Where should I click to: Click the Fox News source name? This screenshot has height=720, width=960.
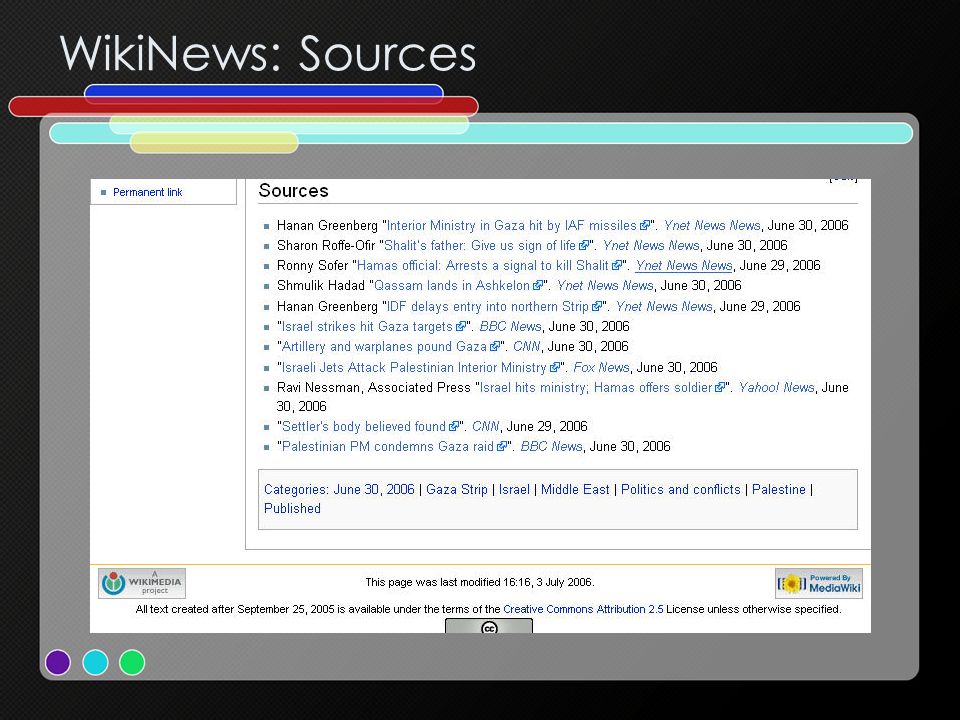point(601,367)
